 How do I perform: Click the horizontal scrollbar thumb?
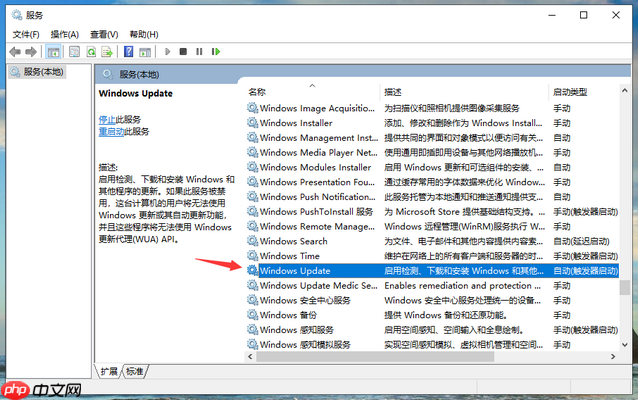pyautogui.click(x=375, y=356)
